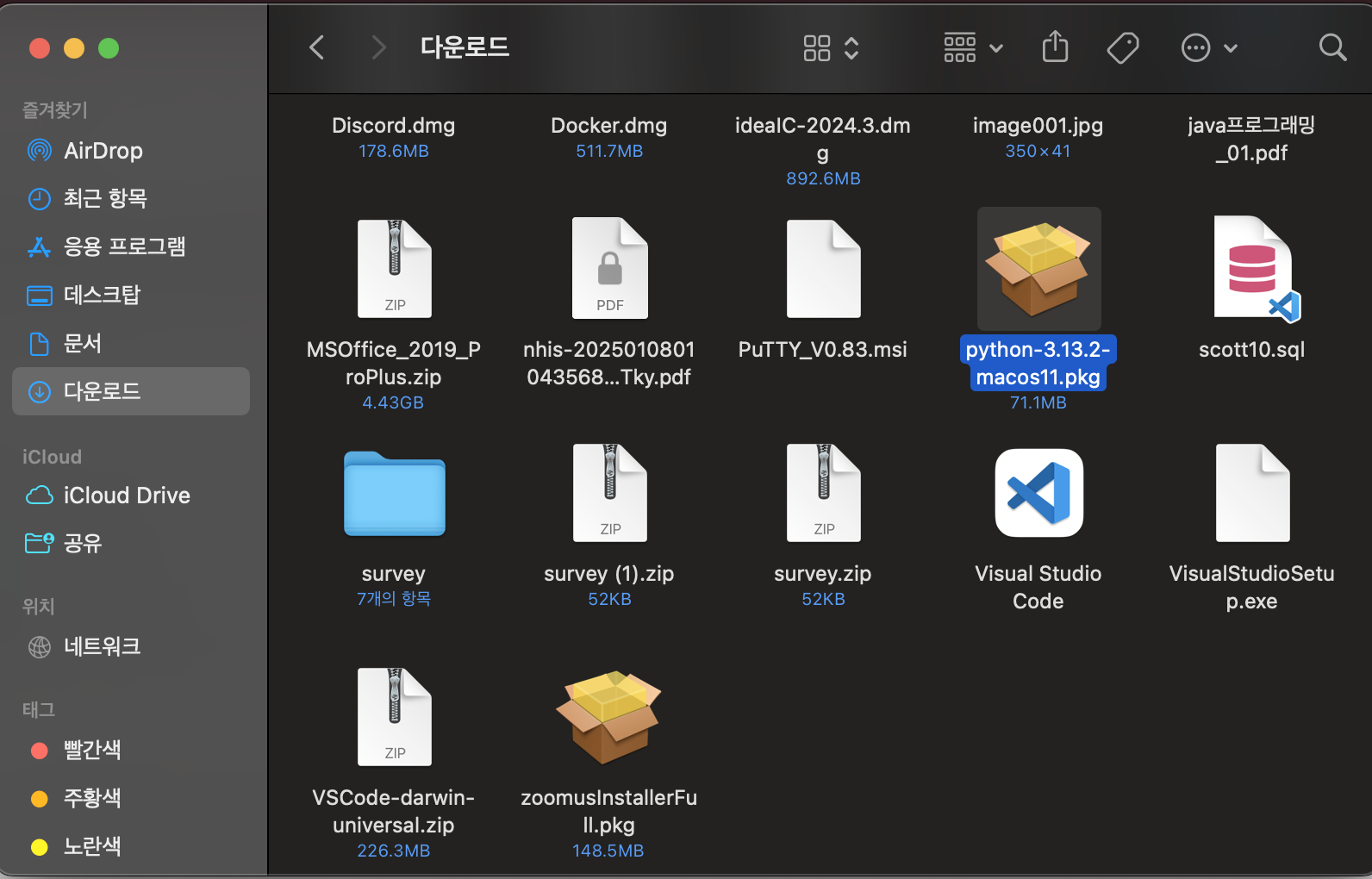Image resolution: width=1372 pixels, height=879 pixels.
Task: Click the 4.43GB size label
Action: click(x=393, y=402)
